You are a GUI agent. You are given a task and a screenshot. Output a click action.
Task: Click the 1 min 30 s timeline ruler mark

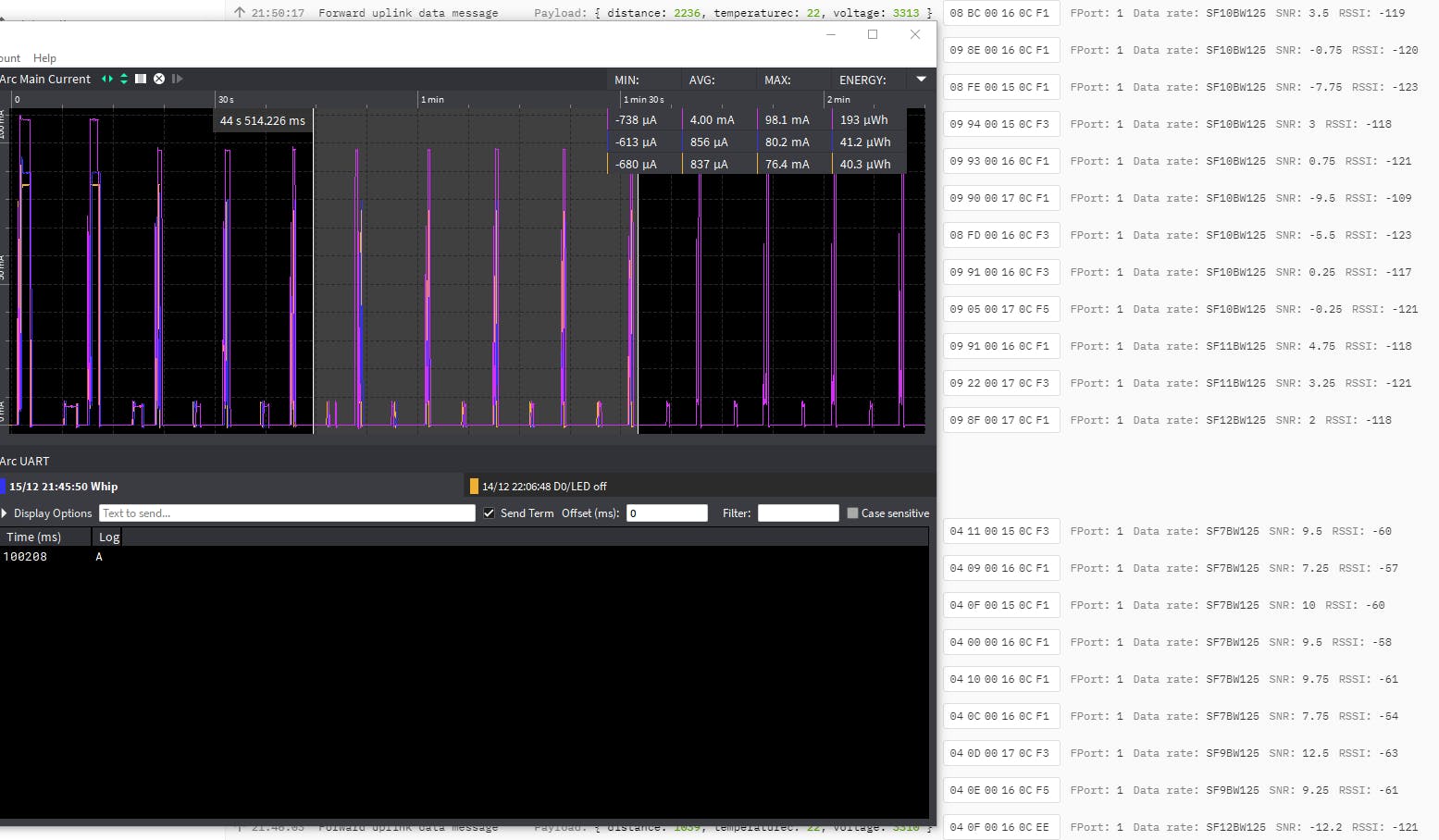(643, 99)
